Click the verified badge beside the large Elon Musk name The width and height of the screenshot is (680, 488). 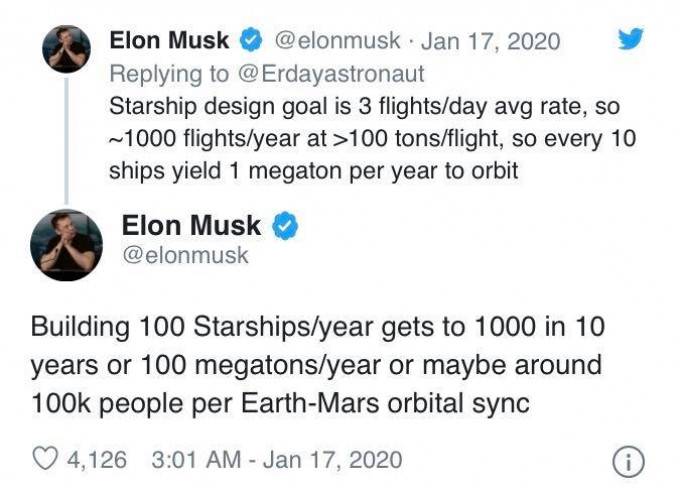[x=284, y=226]
